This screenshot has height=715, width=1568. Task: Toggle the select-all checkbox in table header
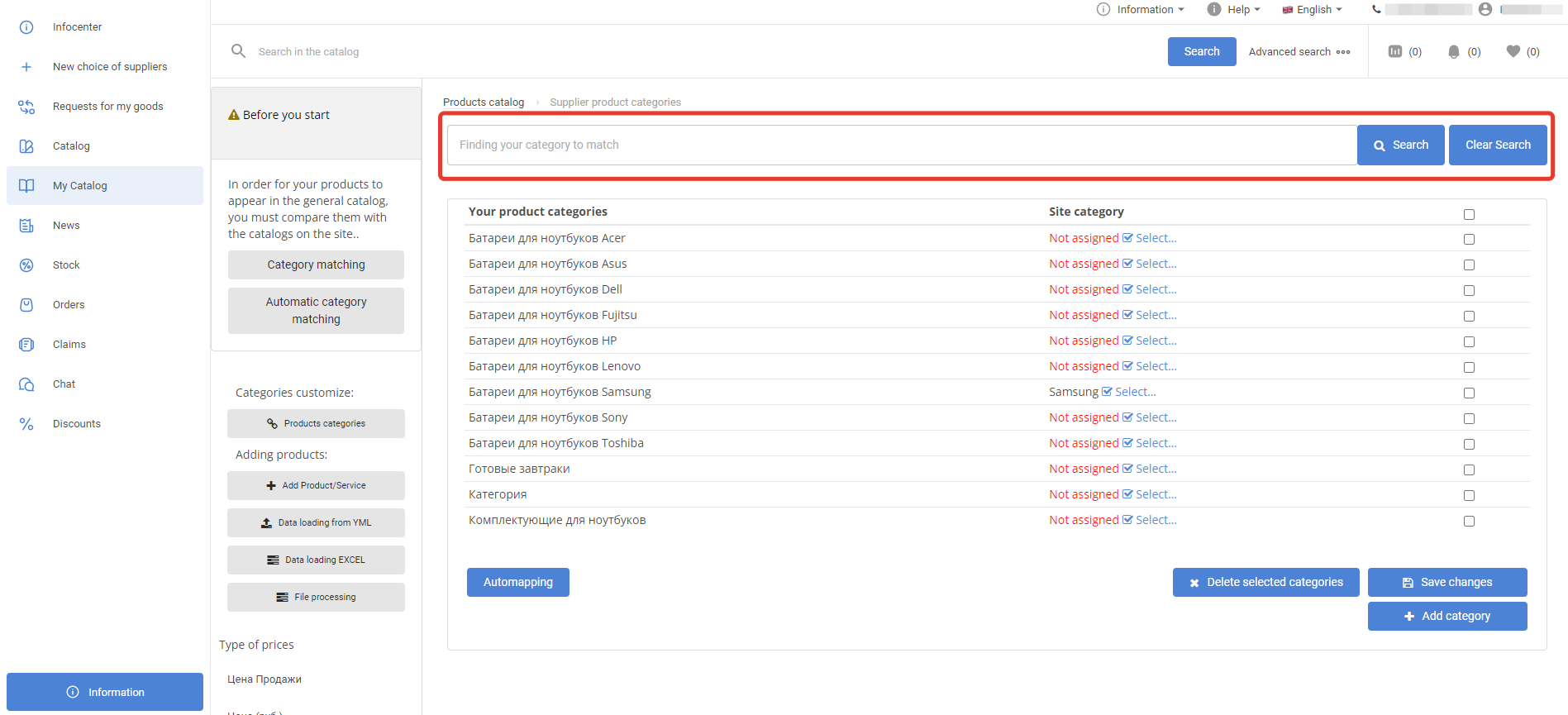[x=1469, y=214]
